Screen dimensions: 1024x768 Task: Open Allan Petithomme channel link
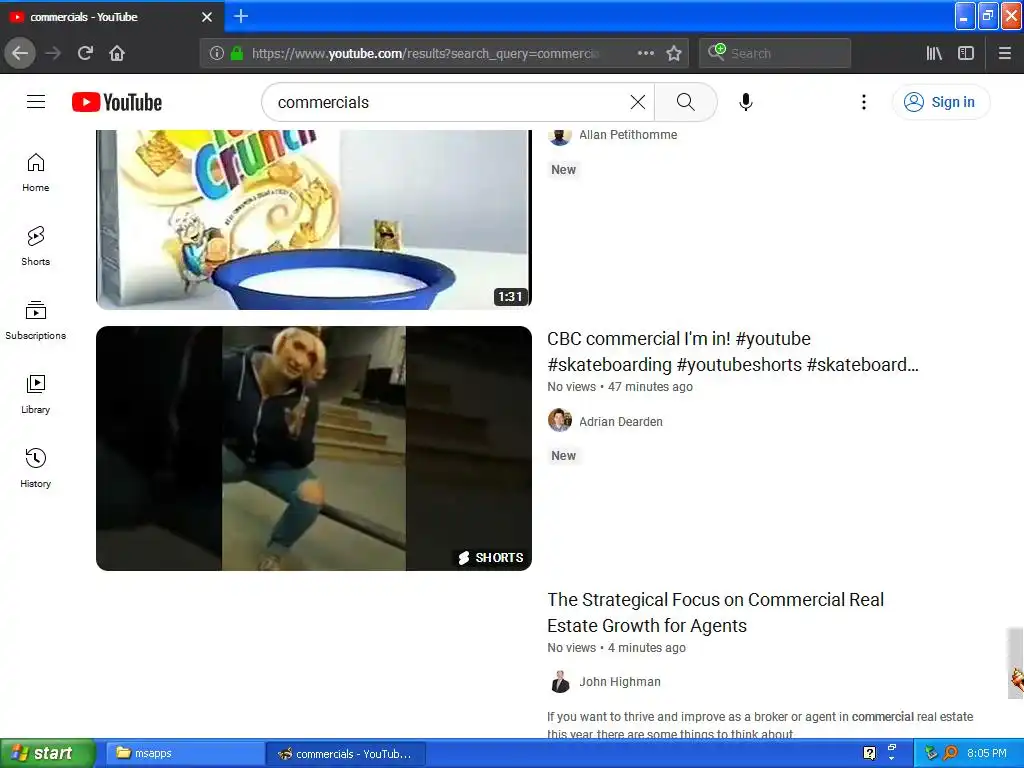[x=628, y=135]
